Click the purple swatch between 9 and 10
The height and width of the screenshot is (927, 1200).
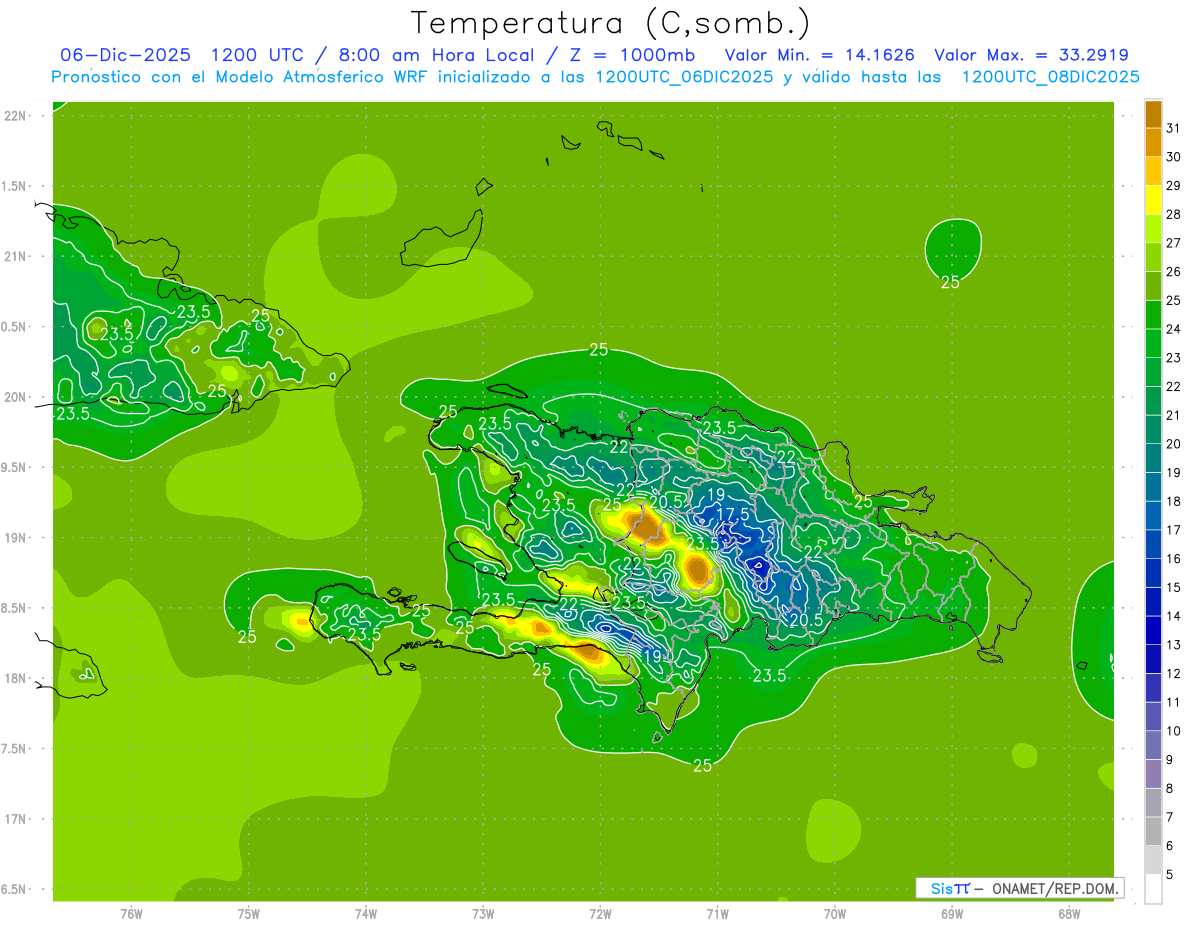click(1153, 746)
